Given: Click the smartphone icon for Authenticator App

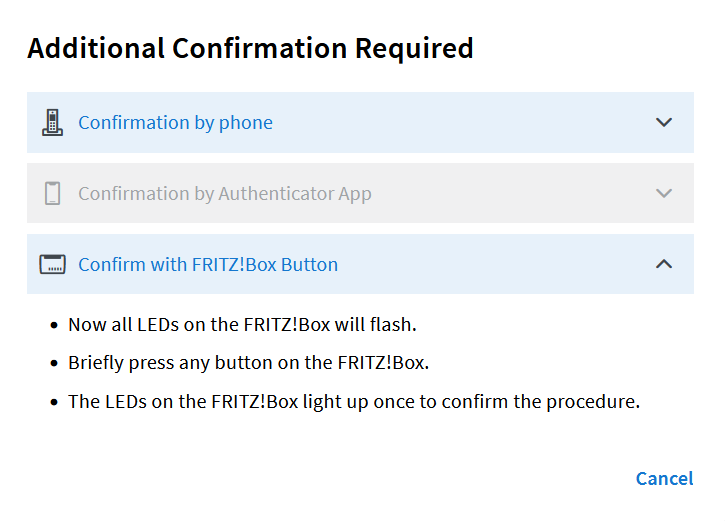Looking at the screenshot, I should 52,193.
